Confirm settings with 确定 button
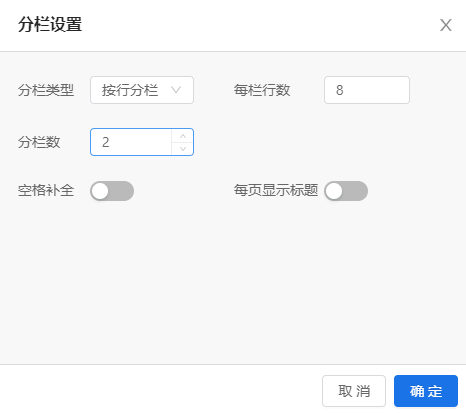 click(426, 391)
